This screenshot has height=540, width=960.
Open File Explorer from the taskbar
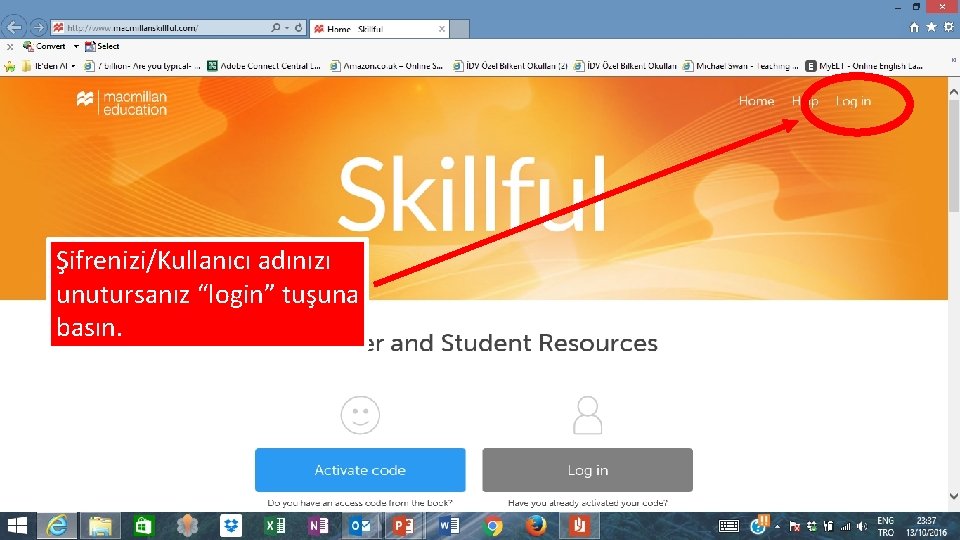pyautogui.click(x=100, y=526)
